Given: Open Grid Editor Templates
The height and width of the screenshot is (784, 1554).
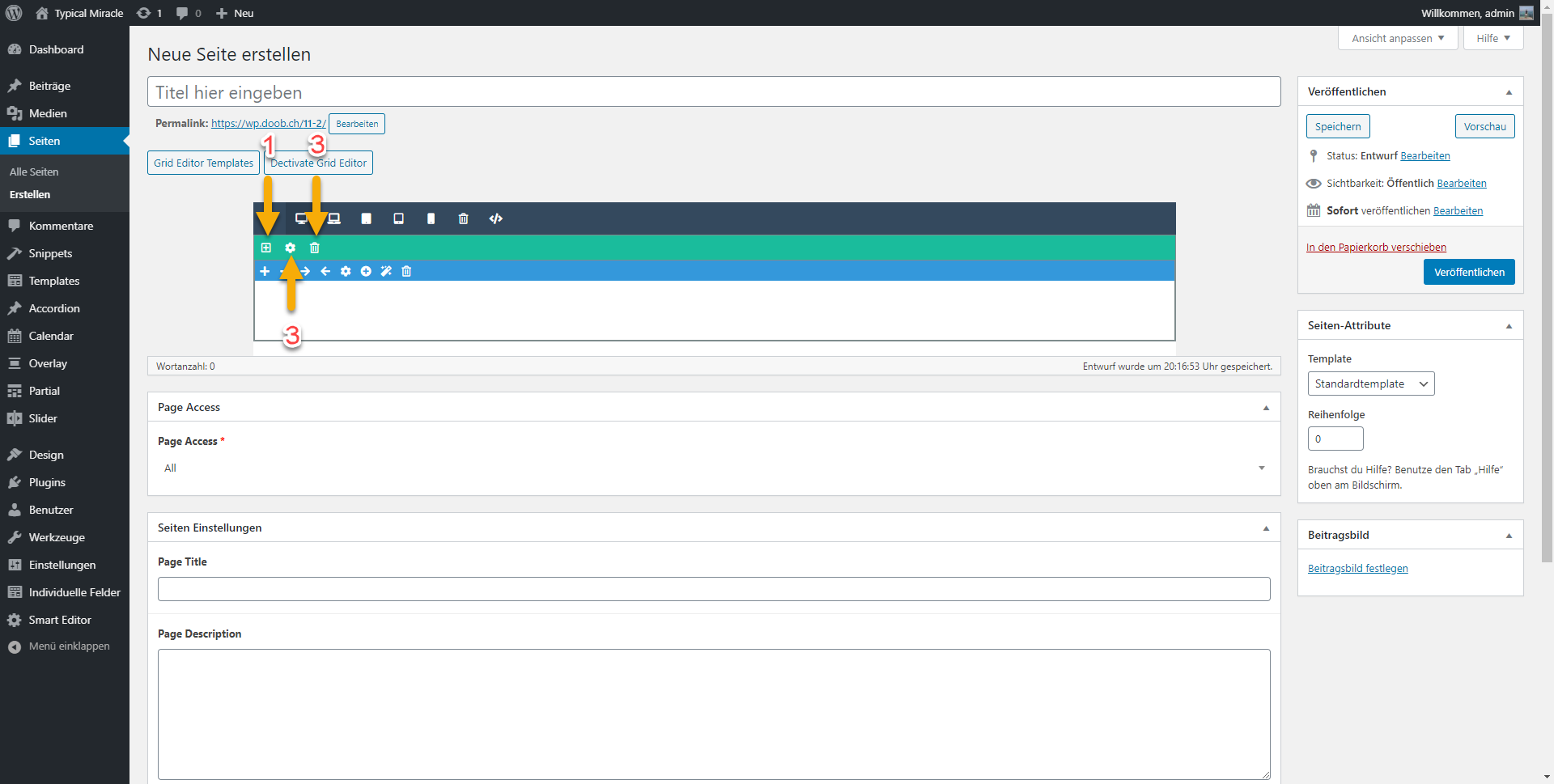Looking at the screenshot, I should [203, 163].
